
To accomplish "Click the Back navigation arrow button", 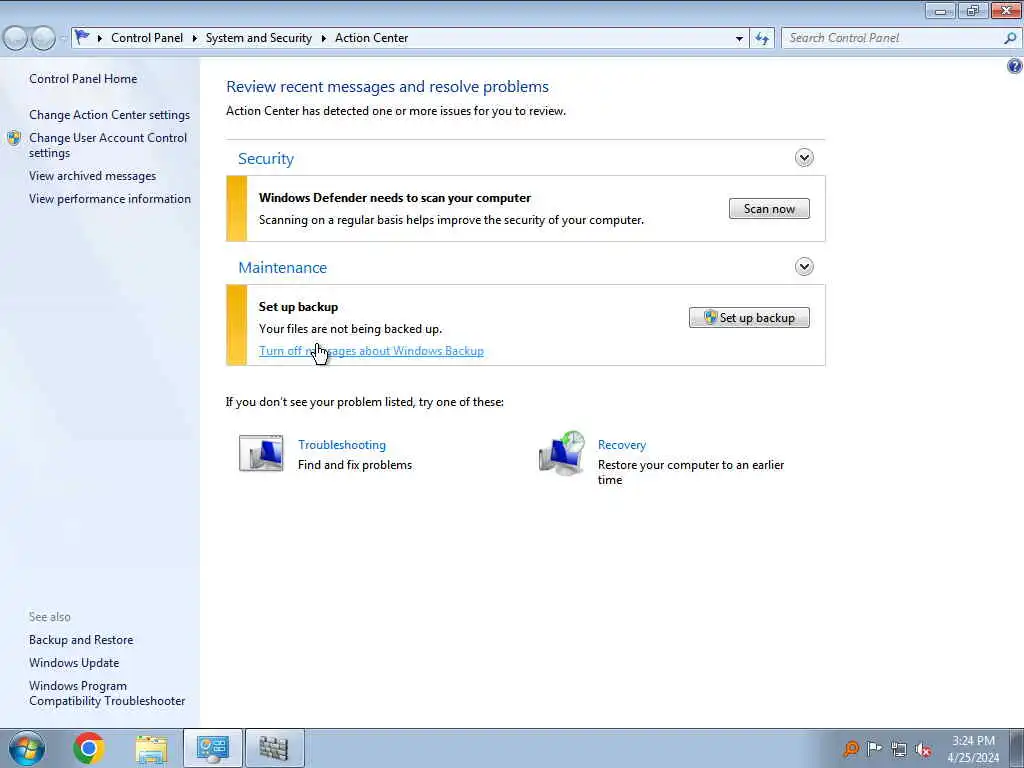I will click(x=15, y=39).
